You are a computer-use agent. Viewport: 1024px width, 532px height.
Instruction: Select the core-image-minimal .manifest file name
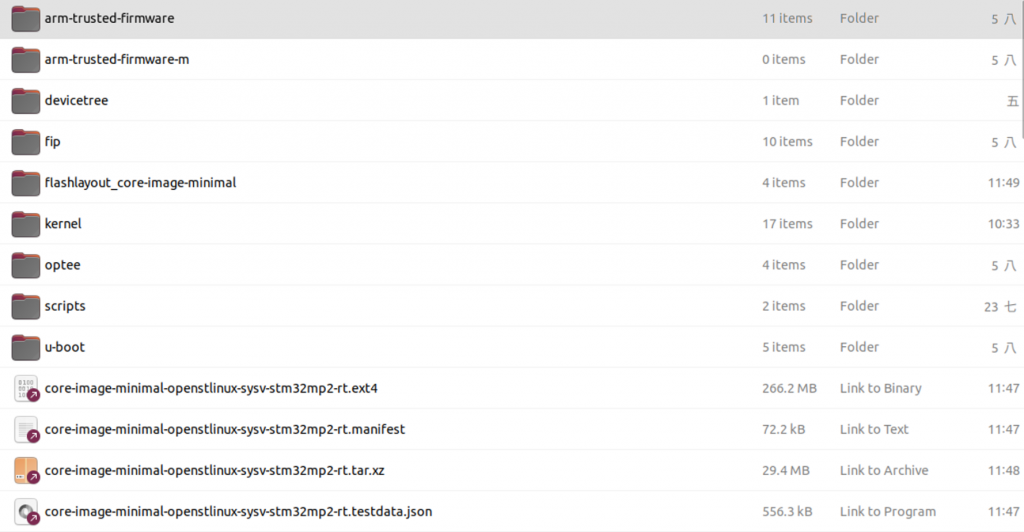click(225, 430)
